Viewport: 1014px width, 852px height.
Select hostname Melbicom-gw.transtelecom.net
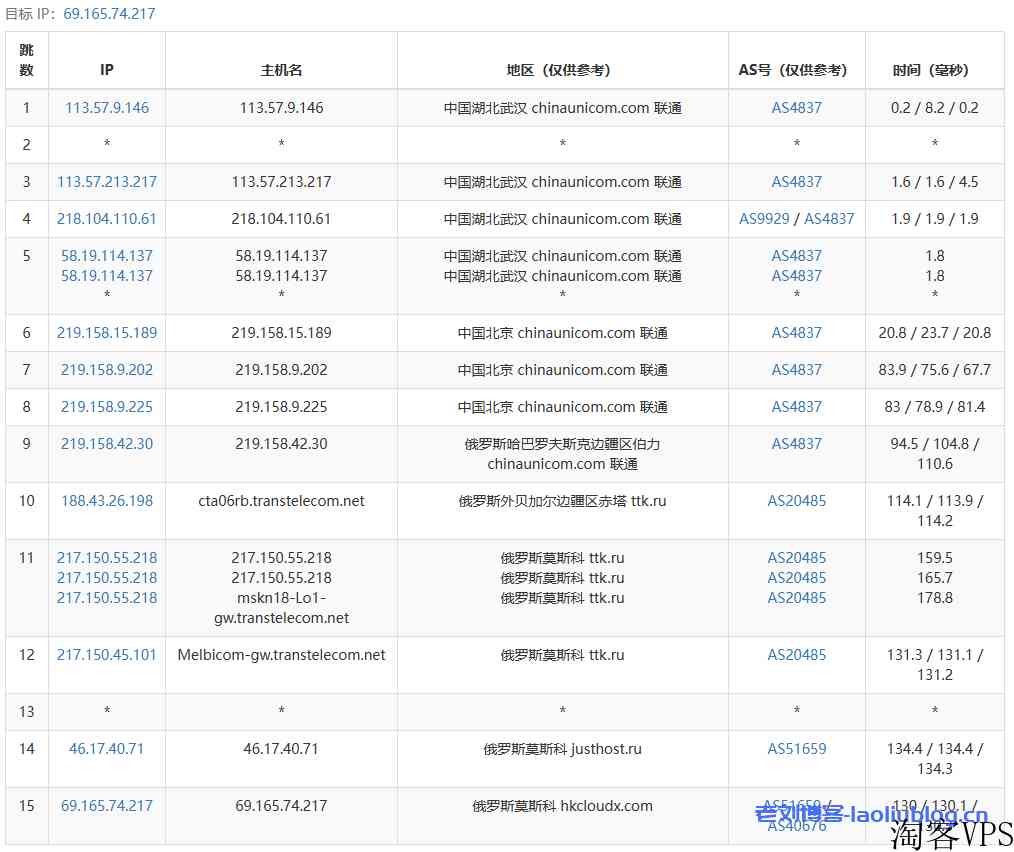[x=281, y=655]
